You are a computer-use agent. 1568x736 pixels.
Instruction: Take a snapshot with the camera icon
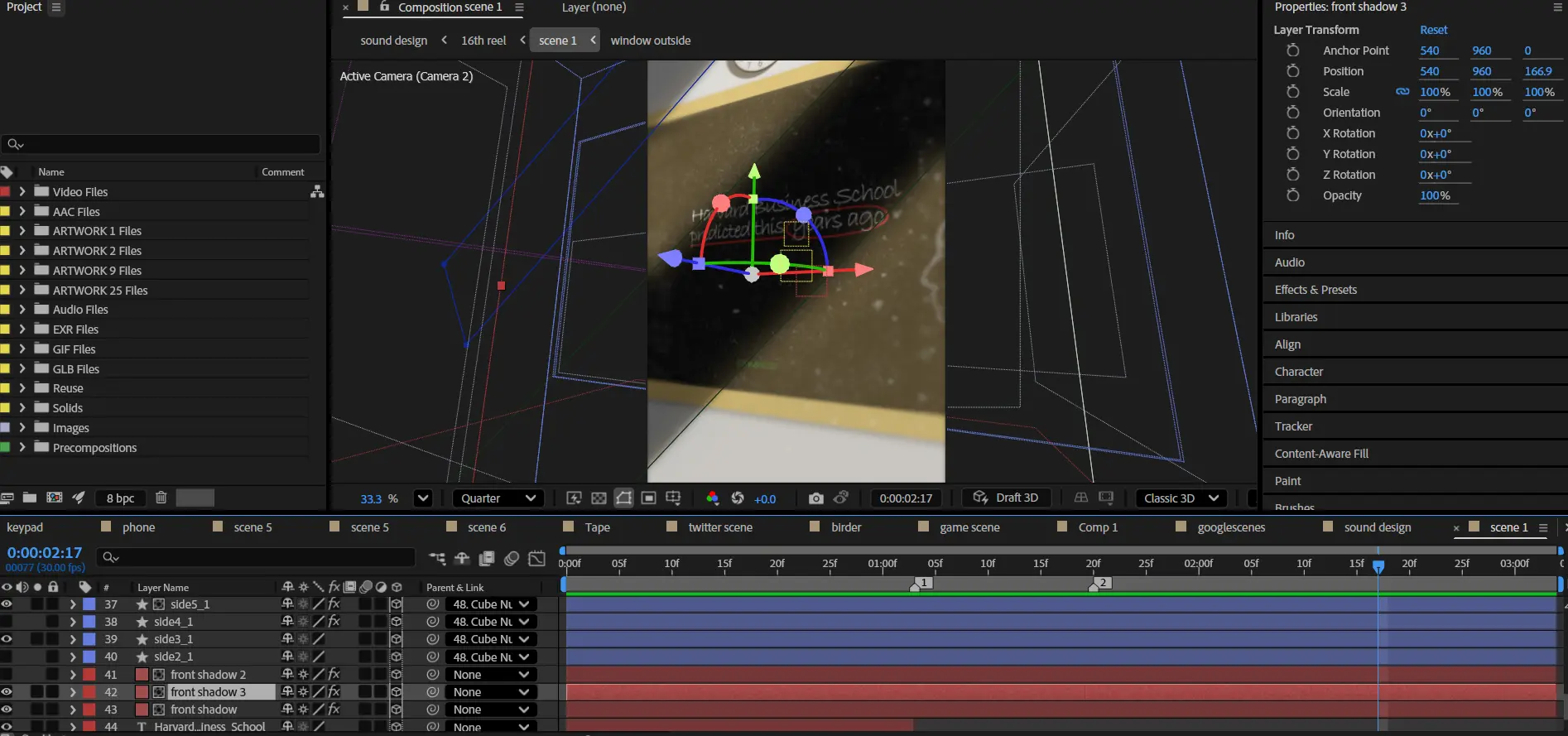coord(815,498)
